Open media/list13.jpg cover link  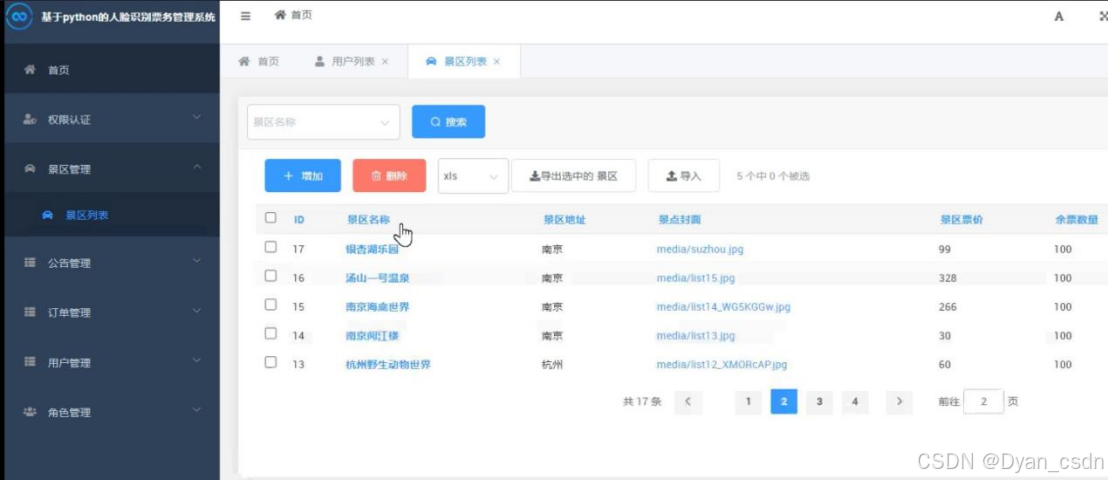[696, 335]
